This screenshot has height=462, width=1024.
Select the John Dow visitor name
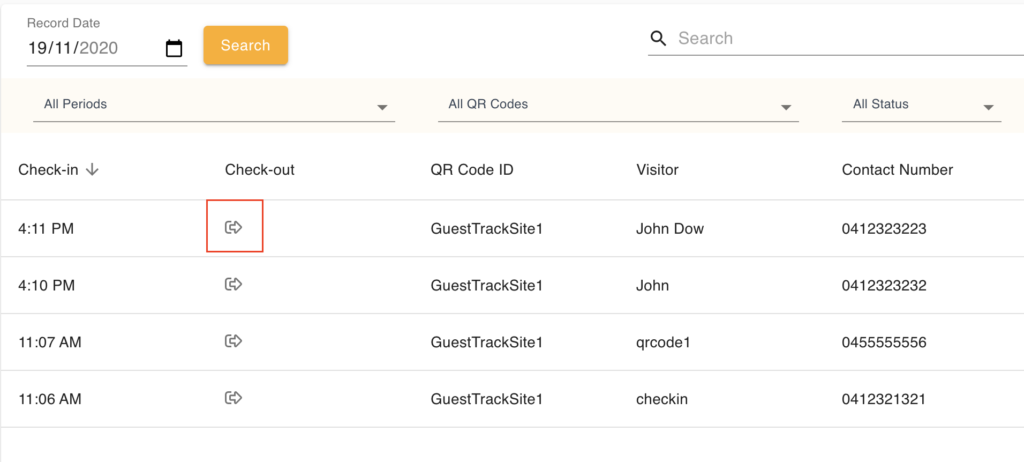[669, 228]
